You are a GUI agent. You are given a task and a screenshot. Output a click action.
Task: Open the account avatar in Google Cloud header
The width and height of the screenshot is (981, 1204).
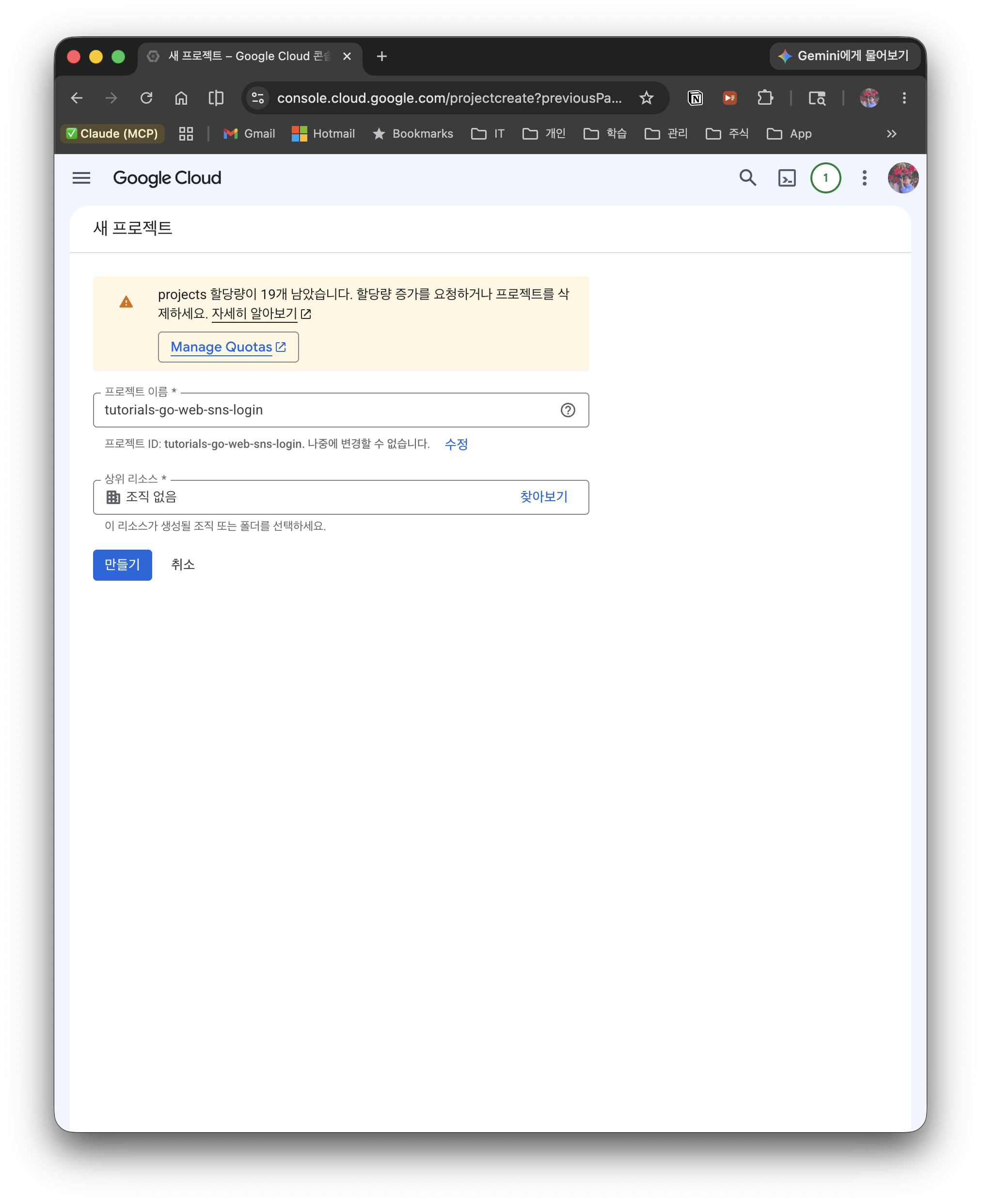point(902,178)
